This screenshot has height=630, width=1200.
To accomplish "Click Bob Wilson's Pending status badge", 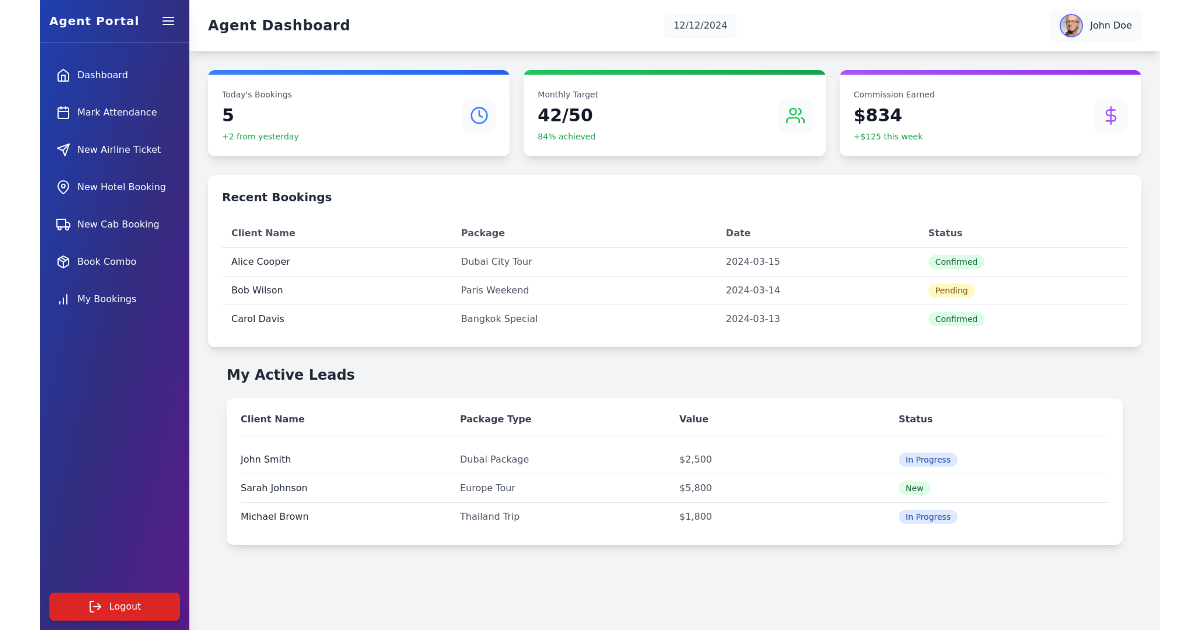I will coord(951,290).
